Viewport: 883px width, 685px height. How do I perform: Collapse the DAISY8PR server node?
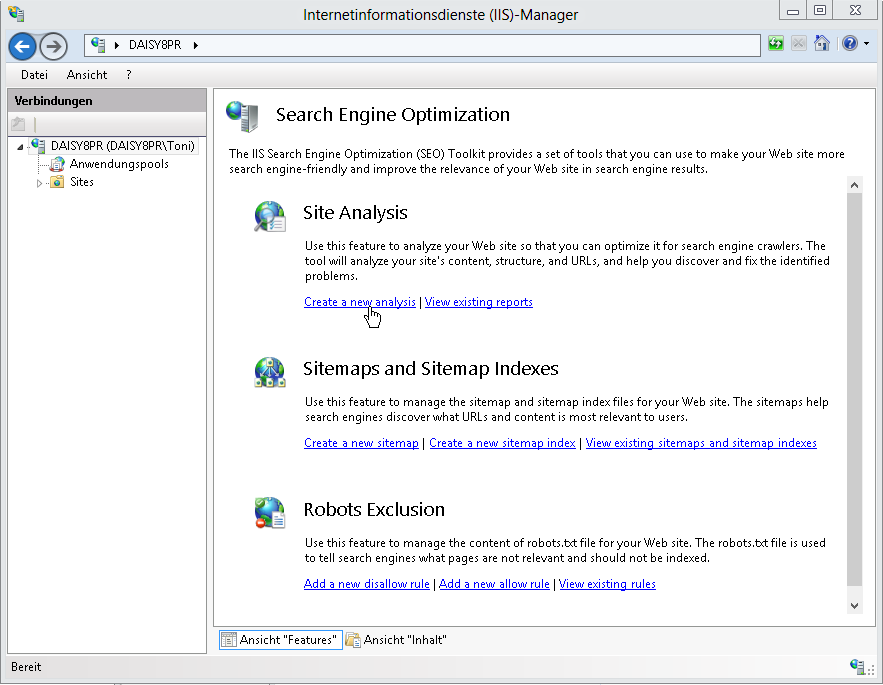tap(21, 147)
